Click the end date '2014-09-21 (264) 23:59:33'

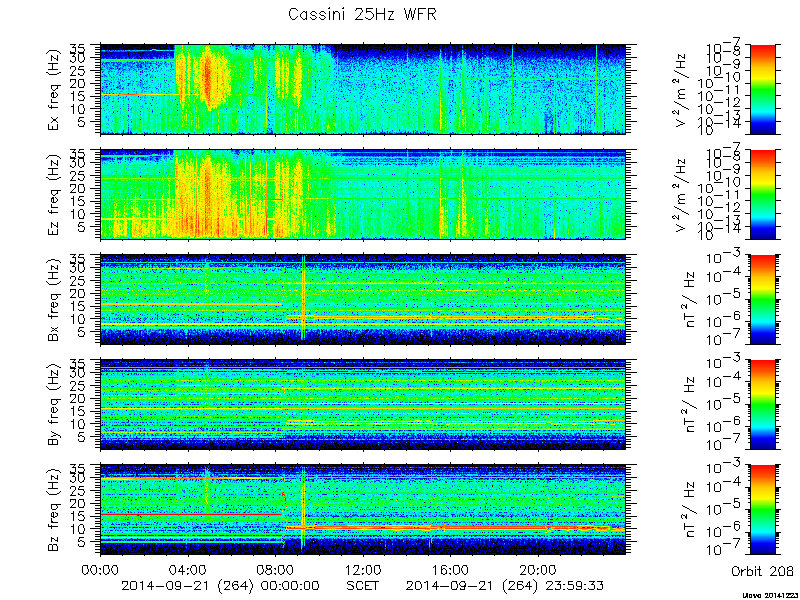[x=505, y=585]
